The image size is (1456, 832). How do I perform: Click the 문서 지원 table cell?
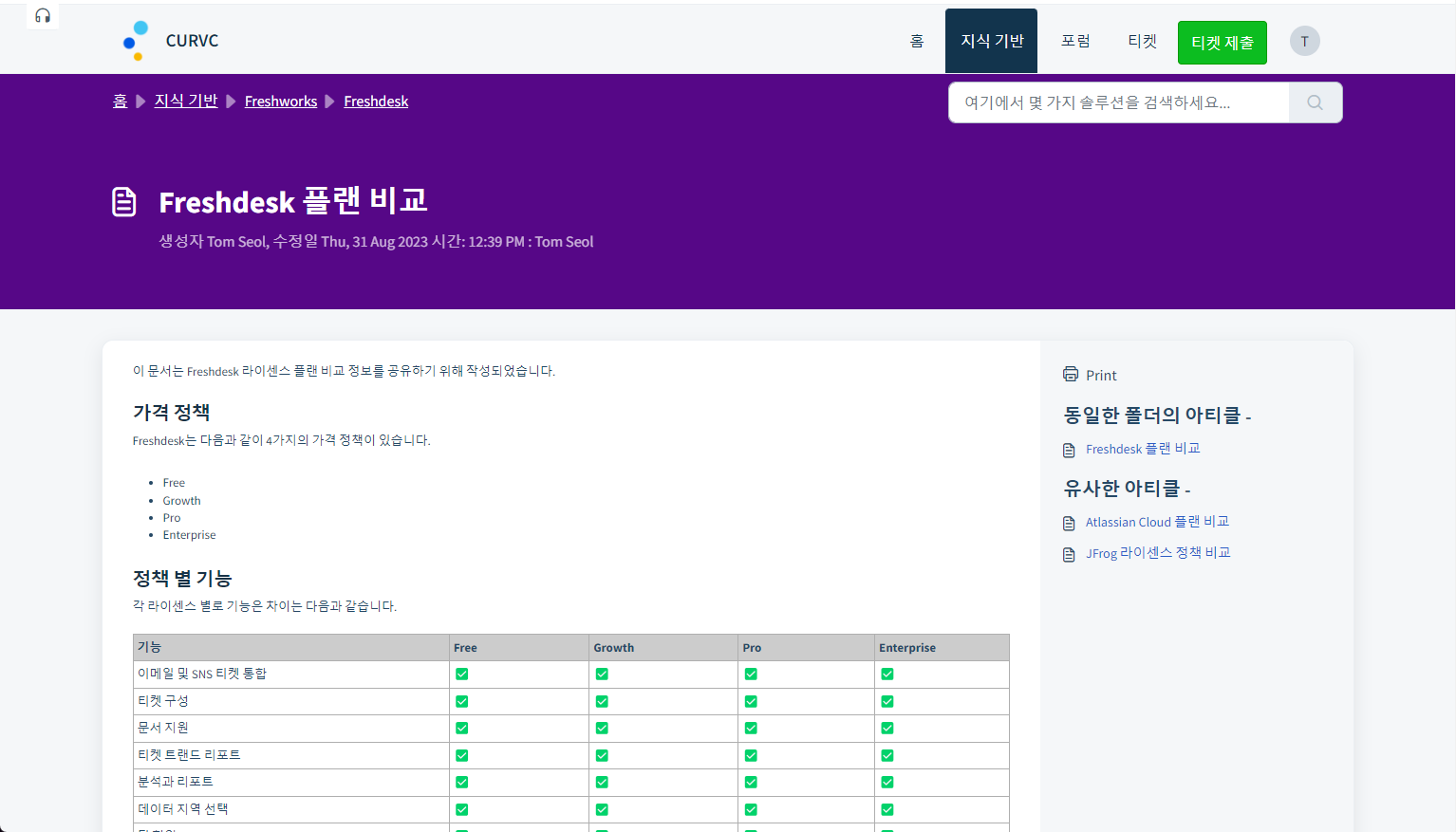click(x=291, y=729)
